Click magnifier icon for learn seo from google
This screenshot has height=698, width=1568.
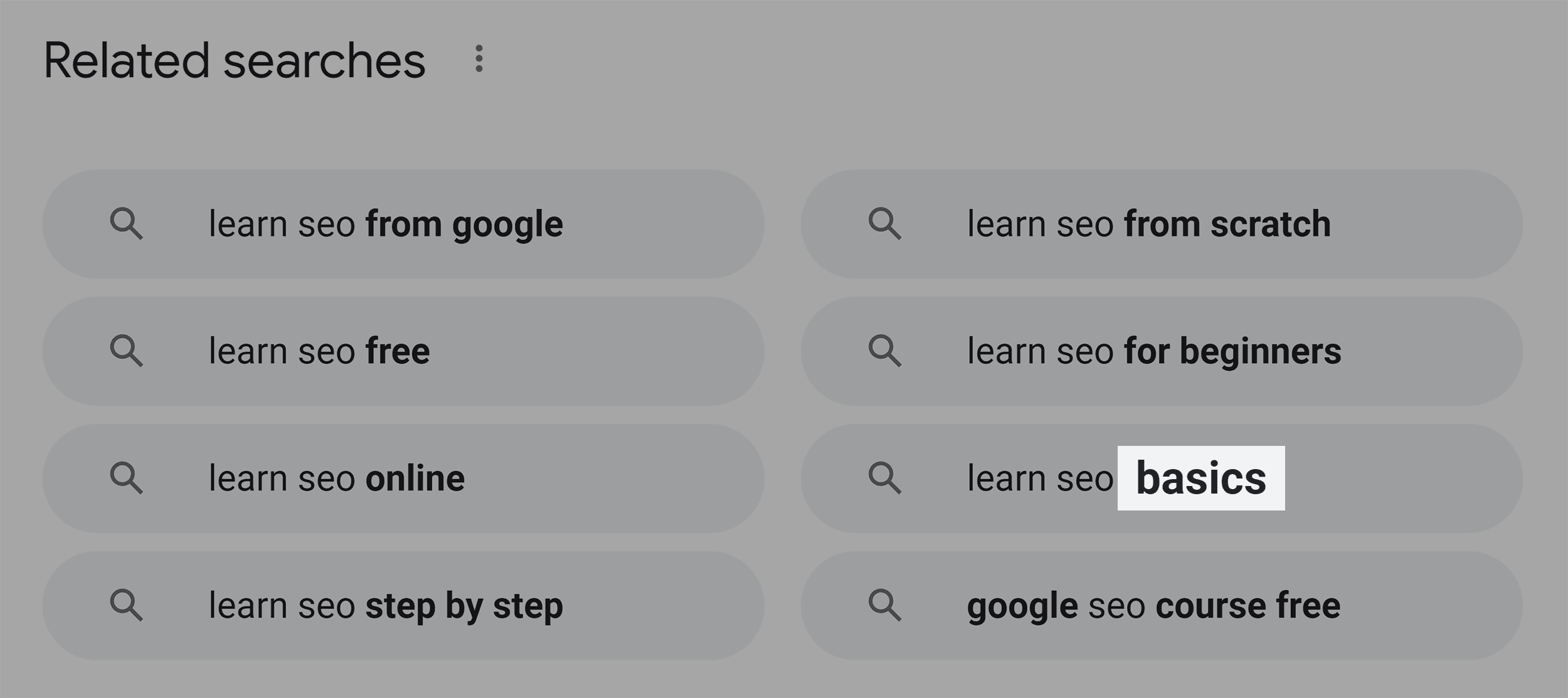click(127, 225)
